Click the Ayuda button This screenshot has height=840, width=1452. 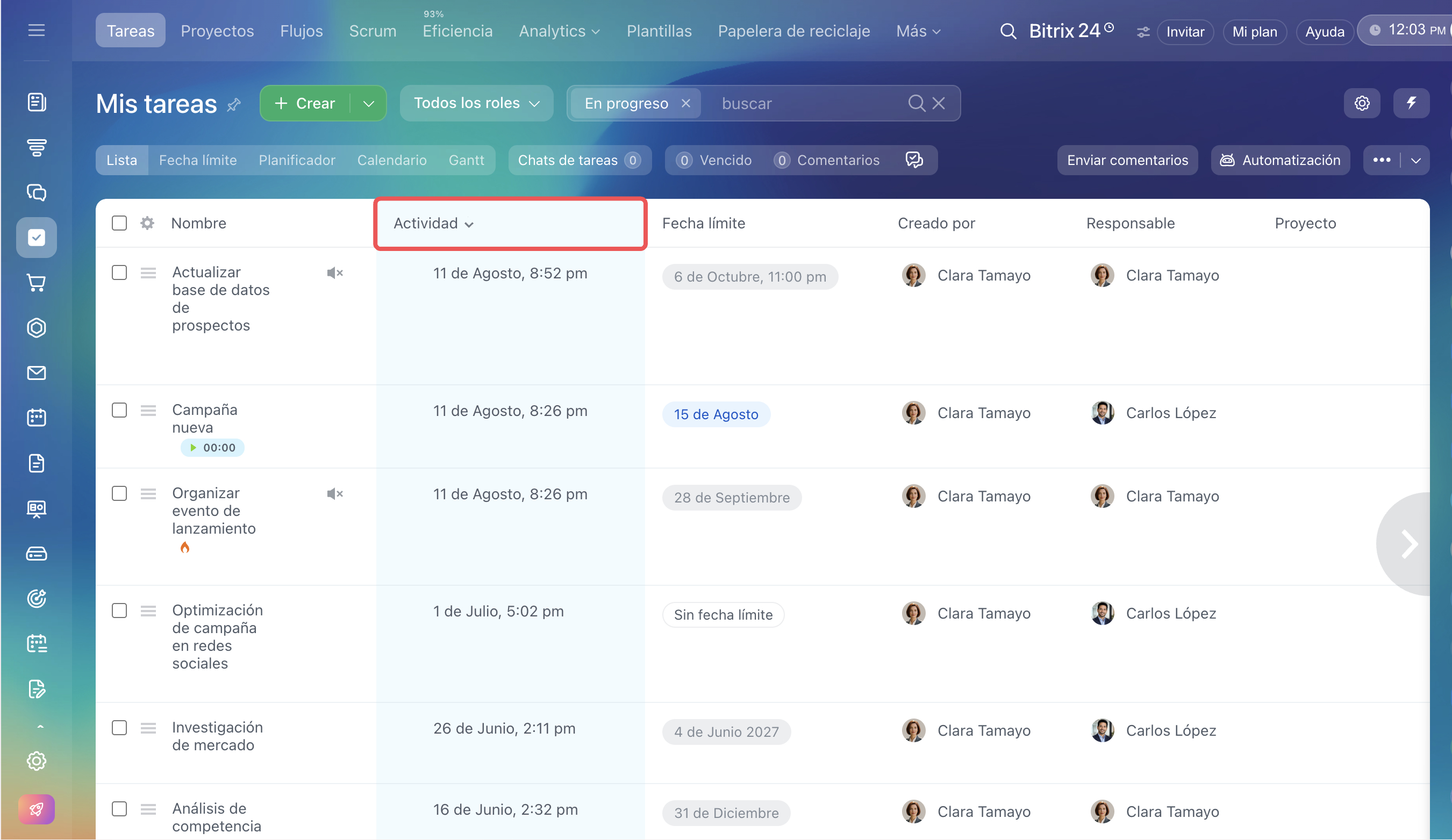point(1325,32)
